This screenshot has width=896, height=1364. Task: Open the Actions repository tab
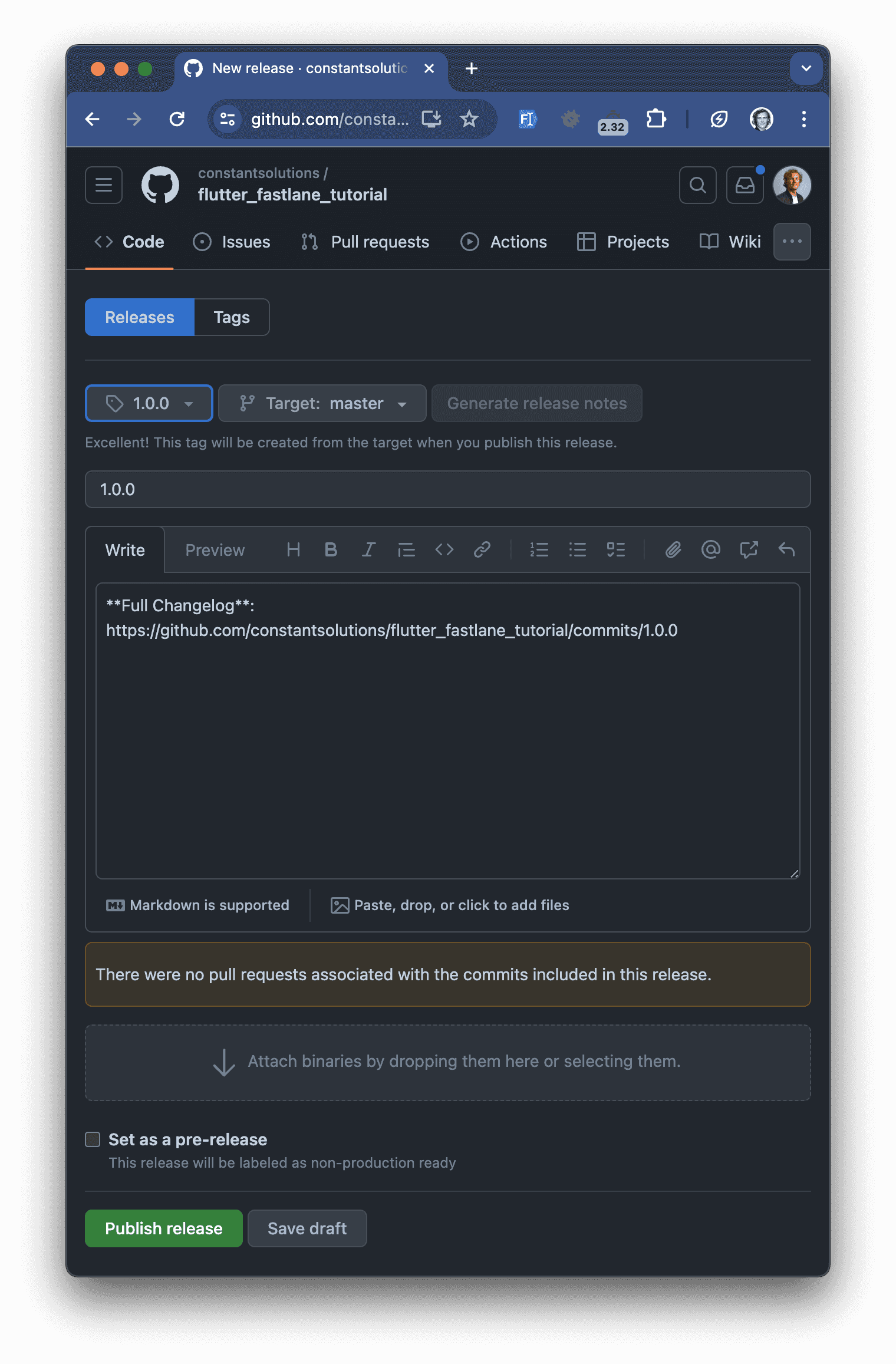tap(504, 242)
